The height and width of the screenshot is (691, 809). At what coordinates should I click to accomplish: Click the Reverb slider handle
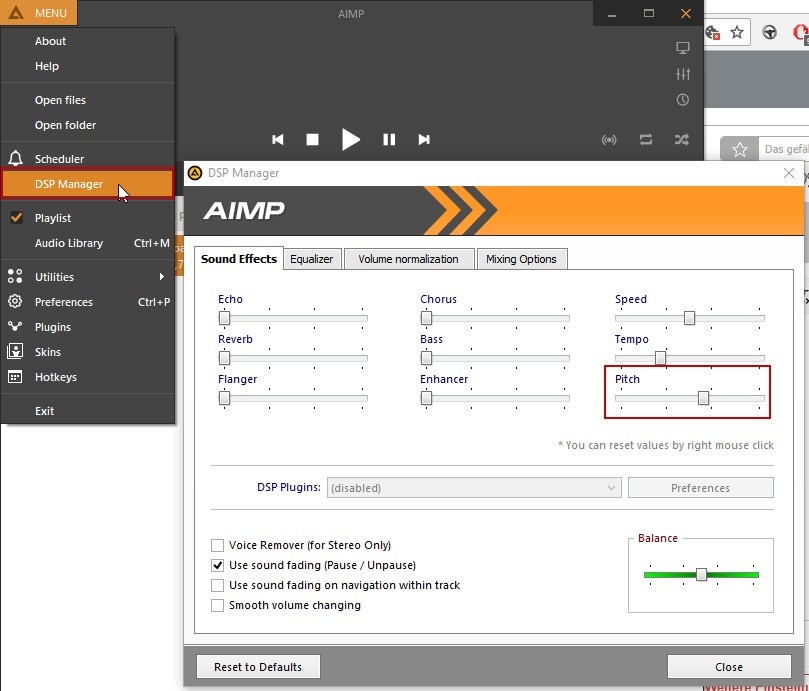click(224, 358)
